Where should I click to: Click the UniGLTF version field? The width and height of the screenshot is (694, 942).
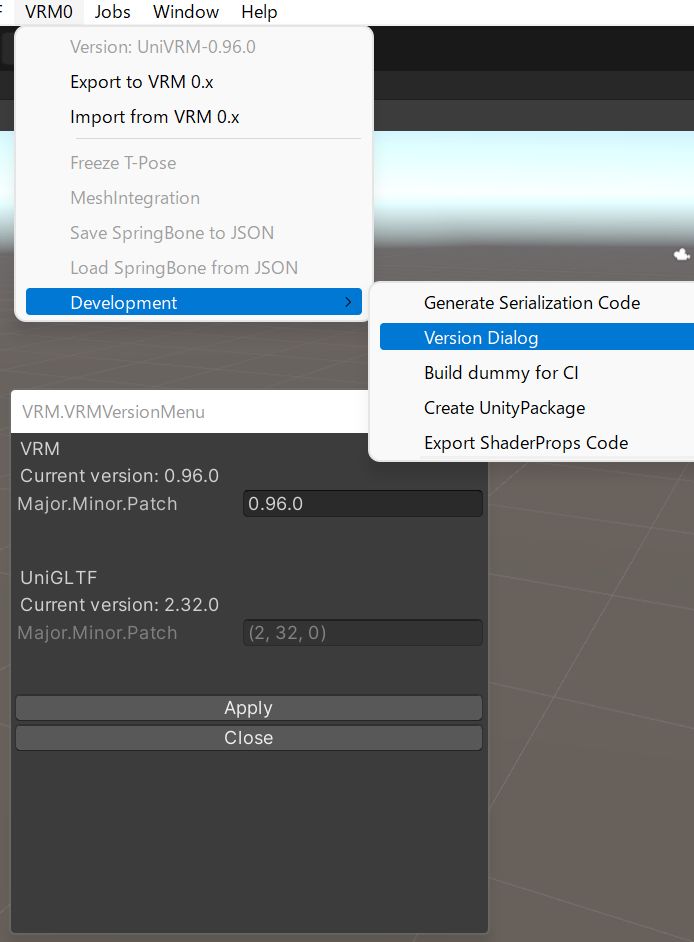tap(362, 633)
